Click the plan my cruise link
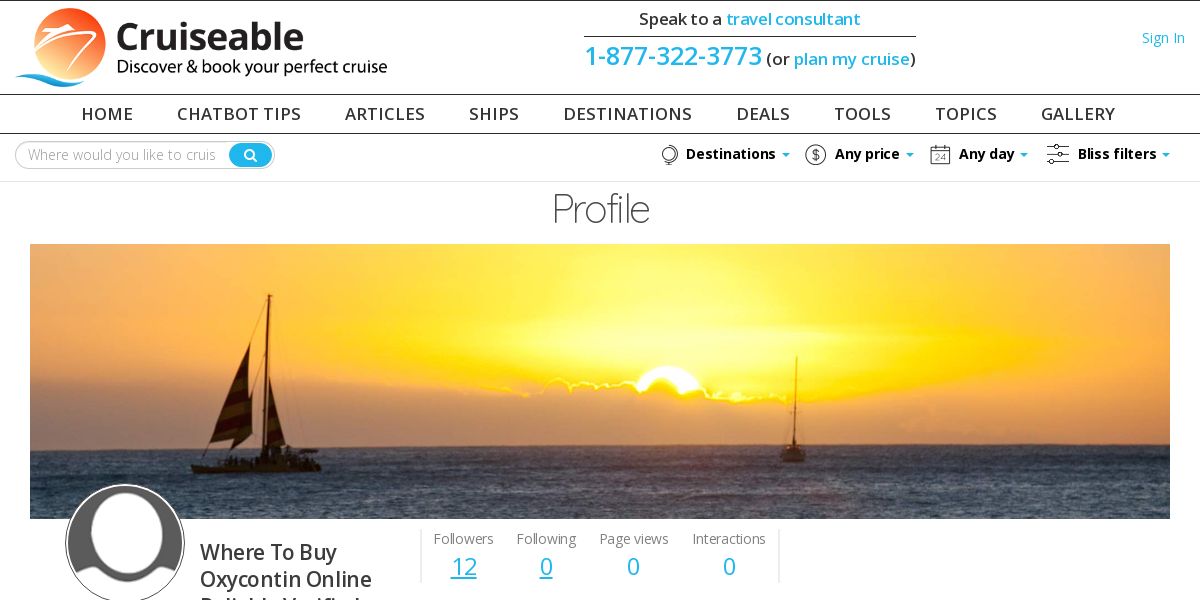 pos(852,59)
